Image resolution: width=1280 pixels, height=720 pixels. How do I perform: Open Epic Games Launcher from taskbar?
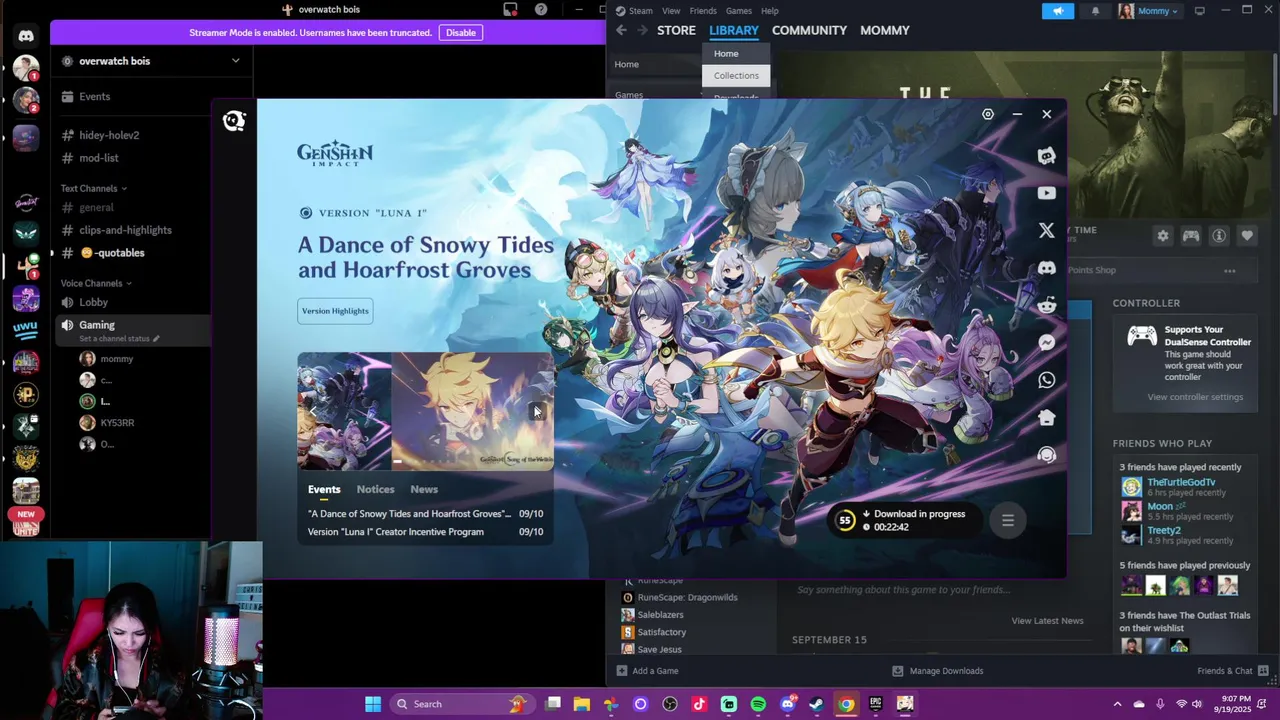[876, 704]
